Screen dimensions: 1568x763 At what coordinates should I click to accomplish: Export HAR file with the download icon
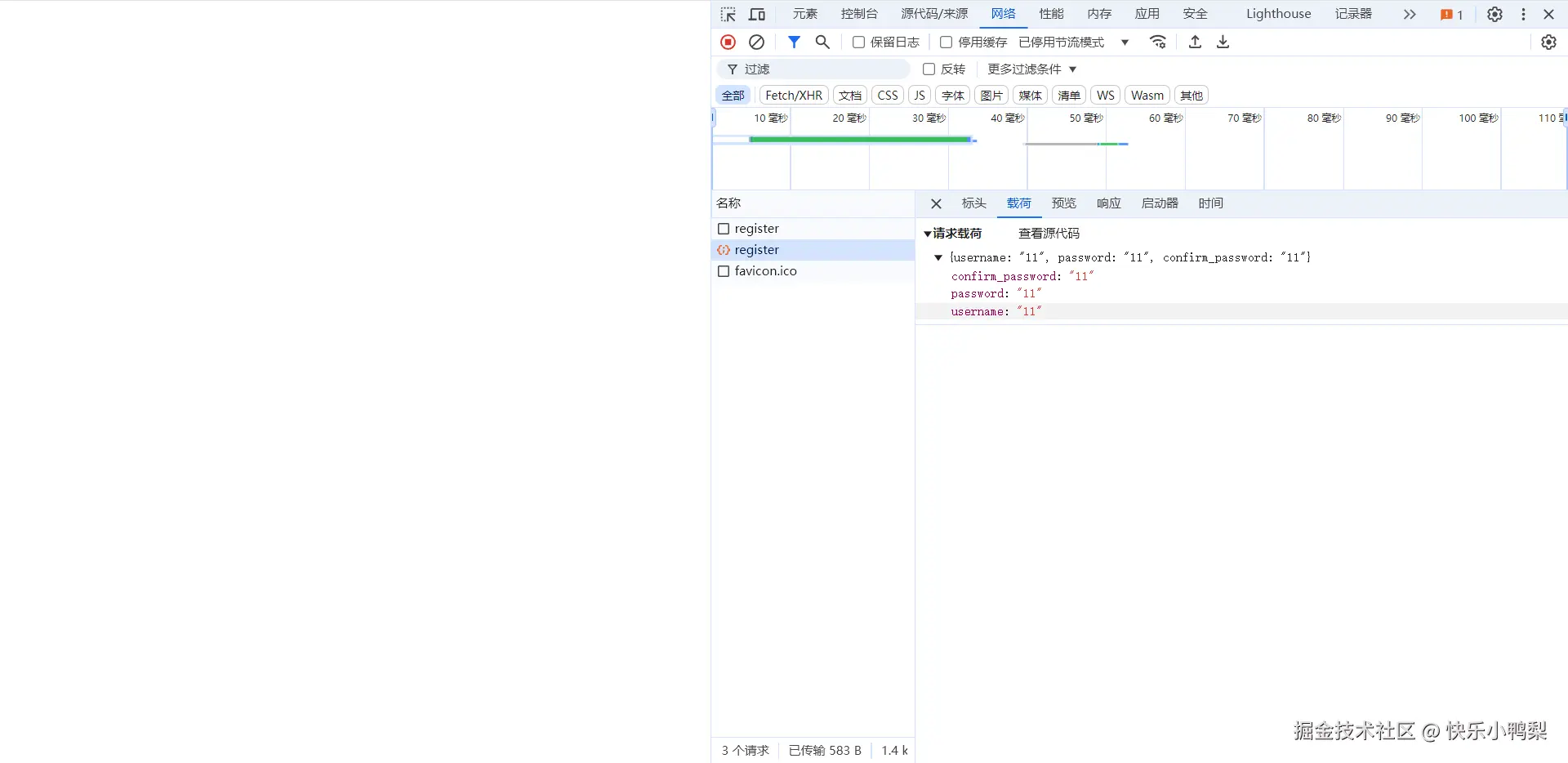coord(1223,42)
